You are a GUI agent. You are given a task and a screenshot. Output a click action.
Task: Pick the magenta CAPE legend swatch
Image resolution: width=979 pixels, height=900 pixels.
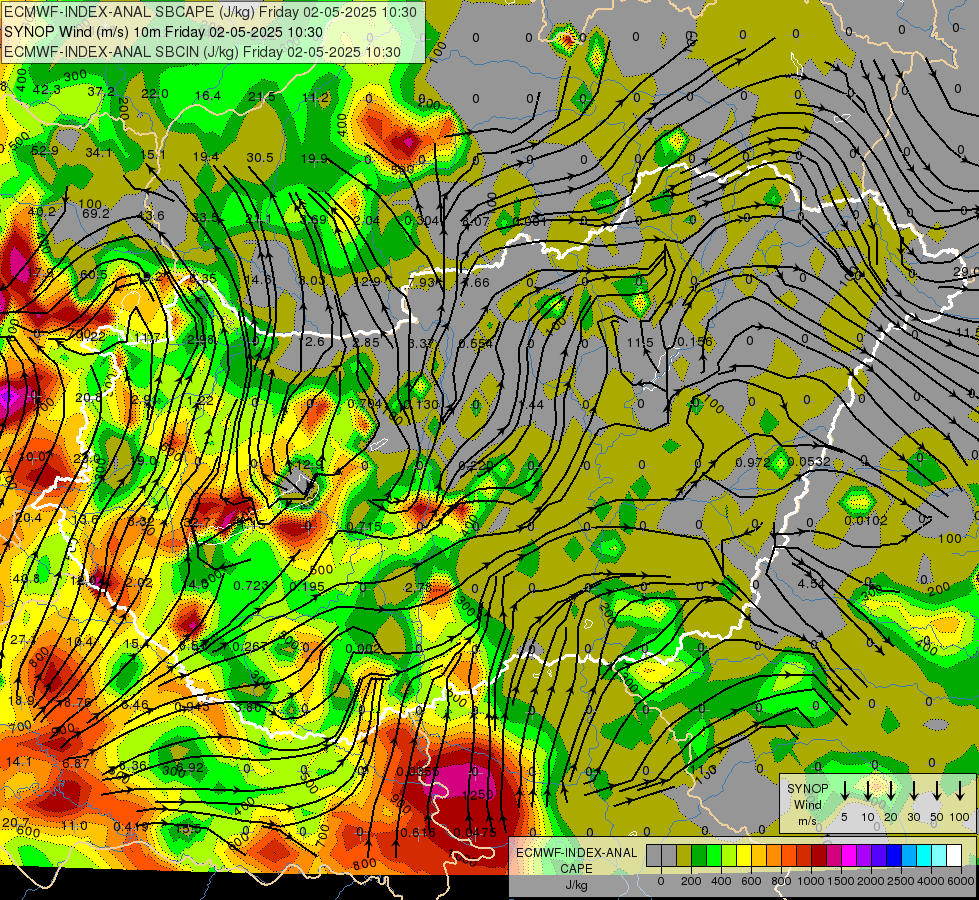tap(849, 855)
